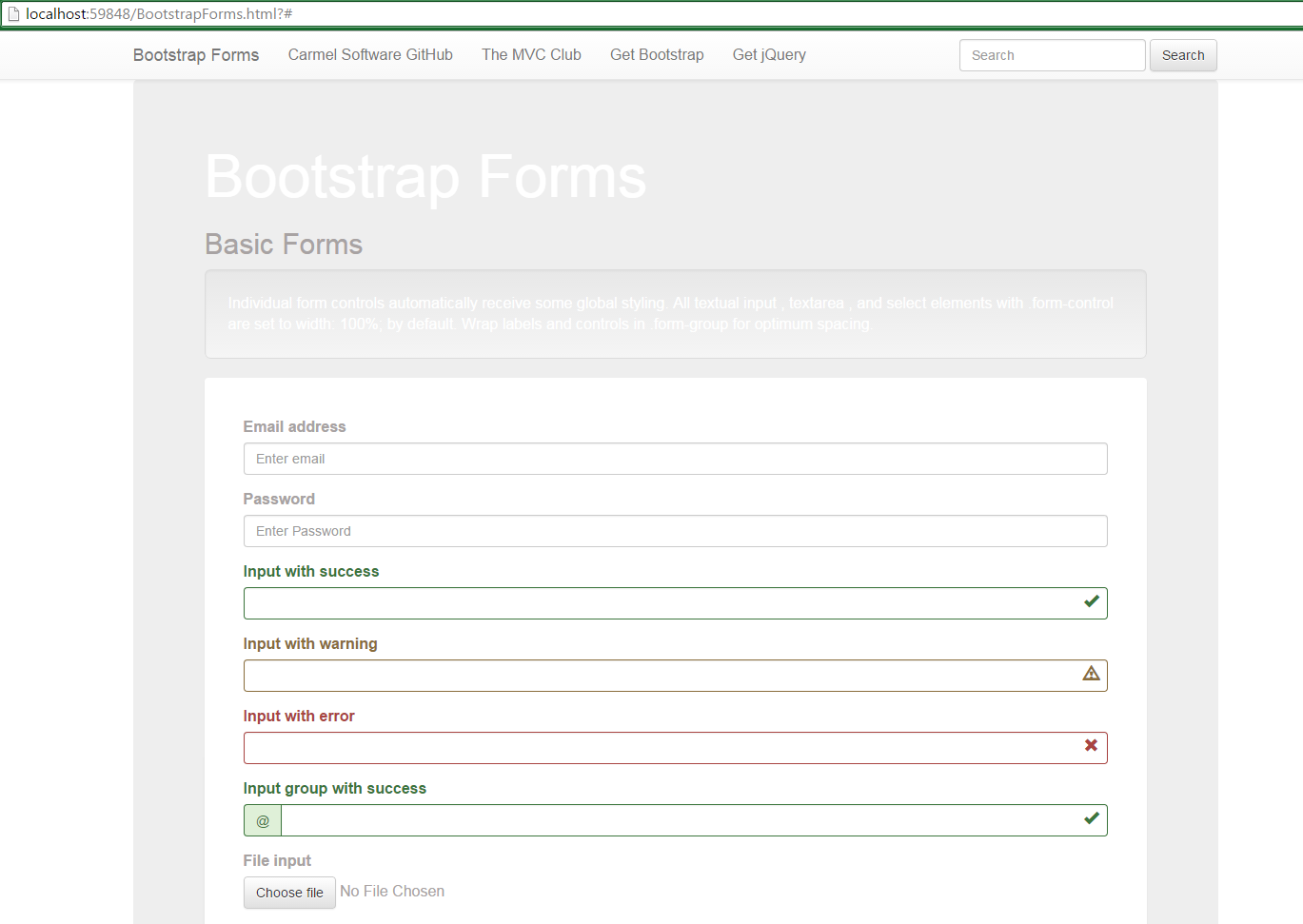Viewport: 1303px width, 924px height.
Task: Open the Carmel Software GitHub link
Action: tap(370, 54)
